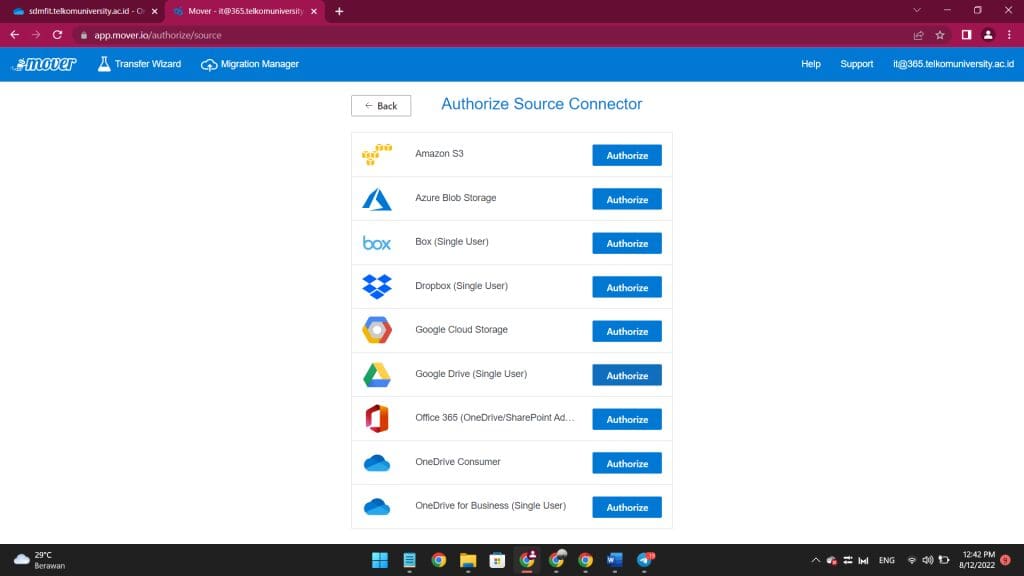Open the volume control in system tray
The width and height of the screenshot is (1024, 576).
click(927, 560)
